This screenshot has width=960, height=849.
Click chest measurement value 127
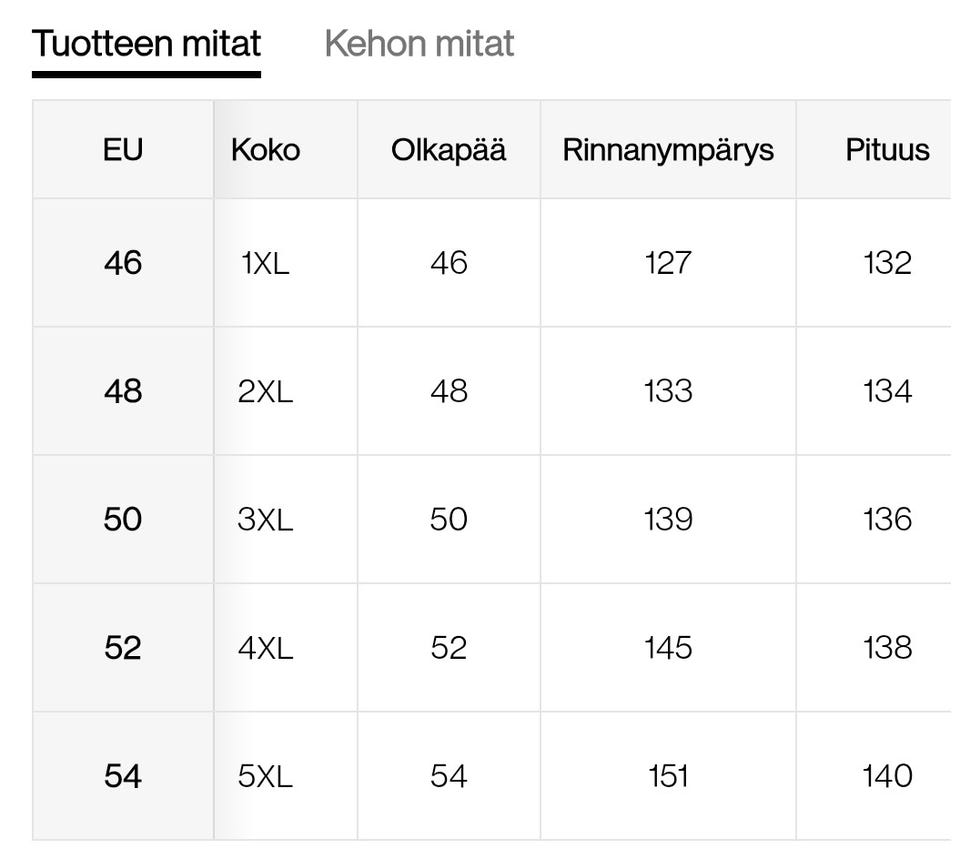668,263
